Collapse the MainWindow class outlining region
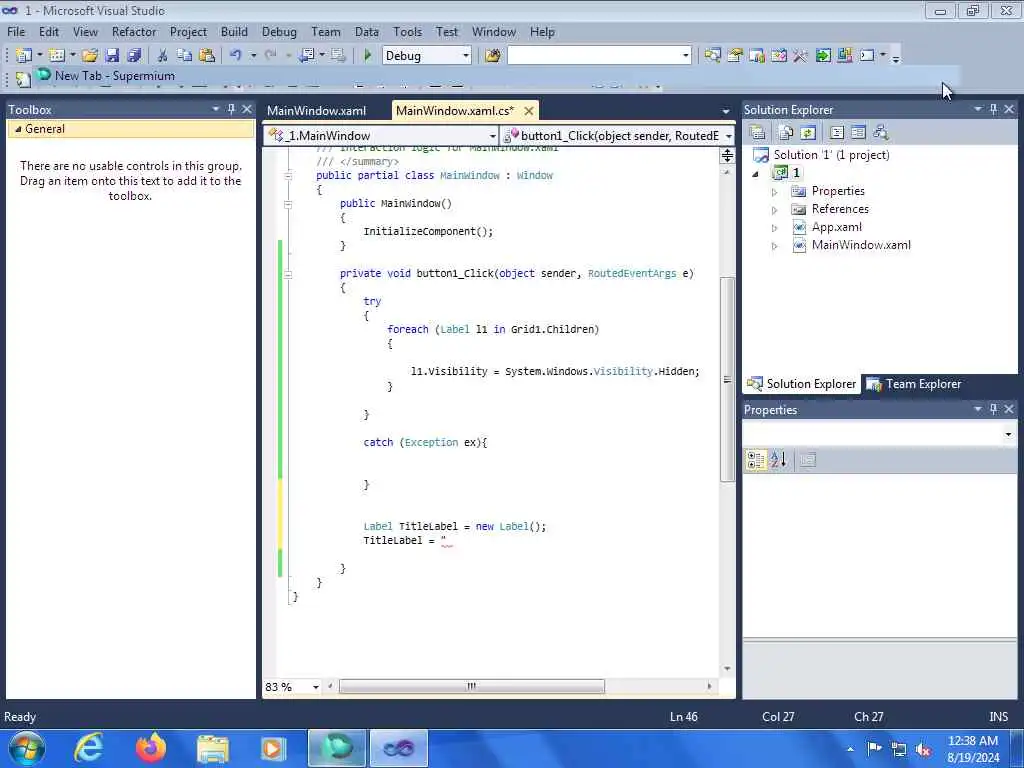The image size is (1024, 768). coord(288,176)
